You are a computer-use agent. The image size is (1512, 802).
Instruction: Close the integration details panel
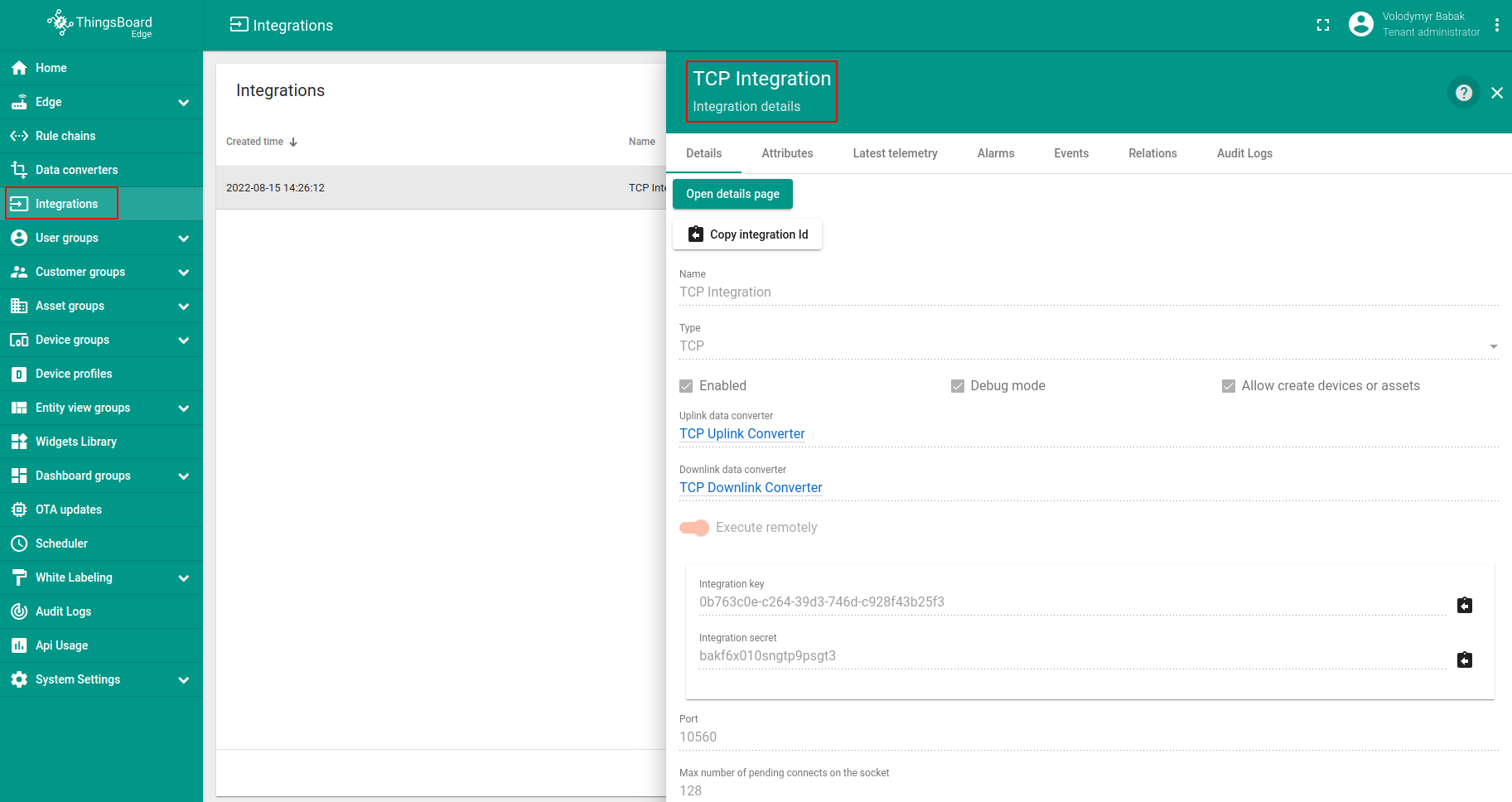click(x=1497, y=93)
